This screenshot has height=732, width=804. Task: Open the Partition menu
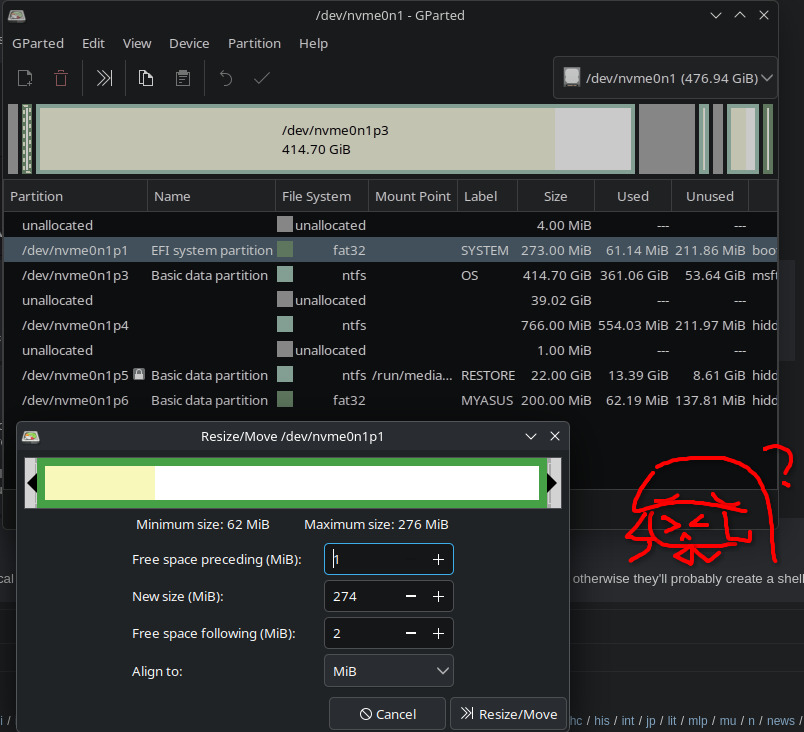click(254, 44)
